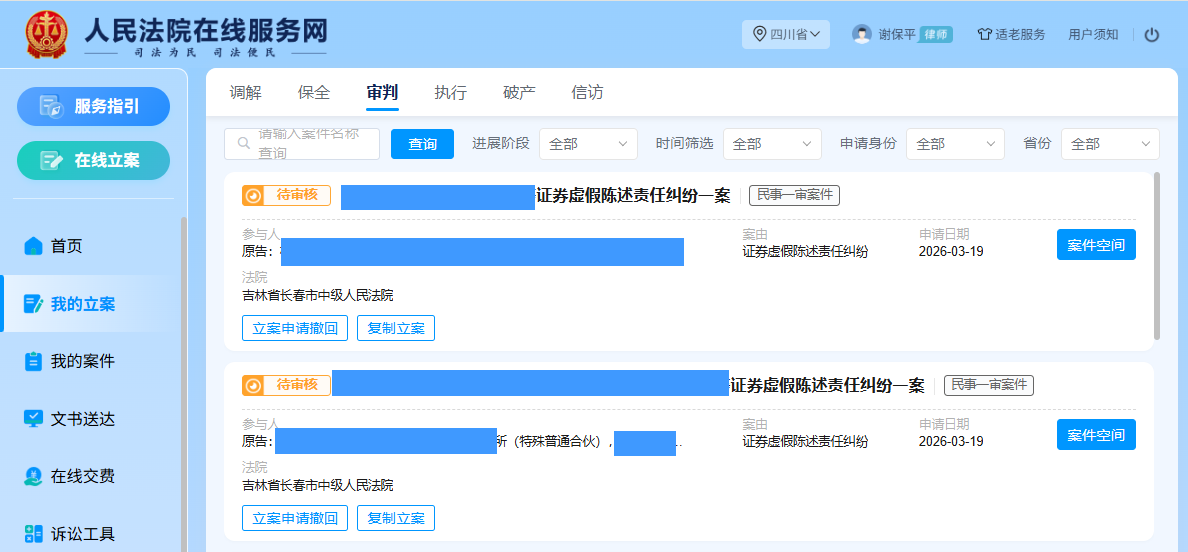
Task: Click the 文书送达 monitor icon
Action: click(33, 419)
